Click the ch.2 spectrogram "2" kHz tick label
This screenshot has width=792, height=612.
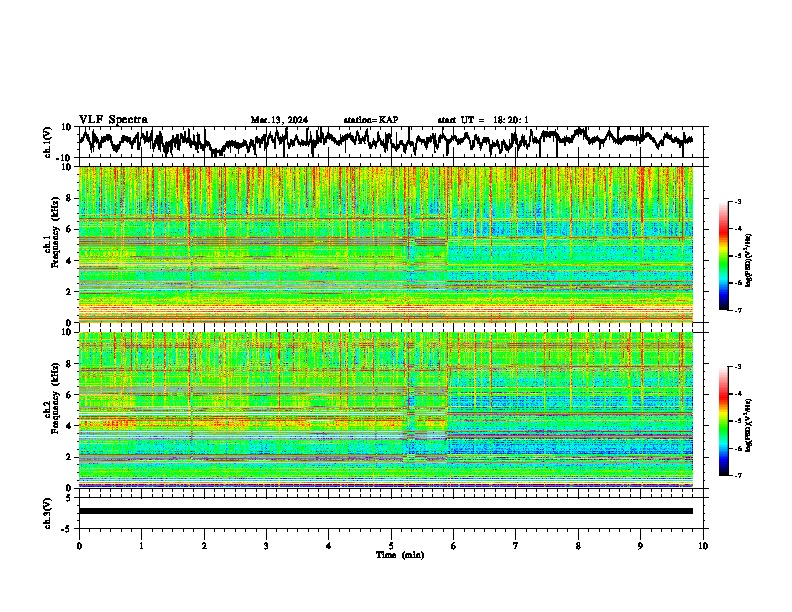[x=69, y=457]
